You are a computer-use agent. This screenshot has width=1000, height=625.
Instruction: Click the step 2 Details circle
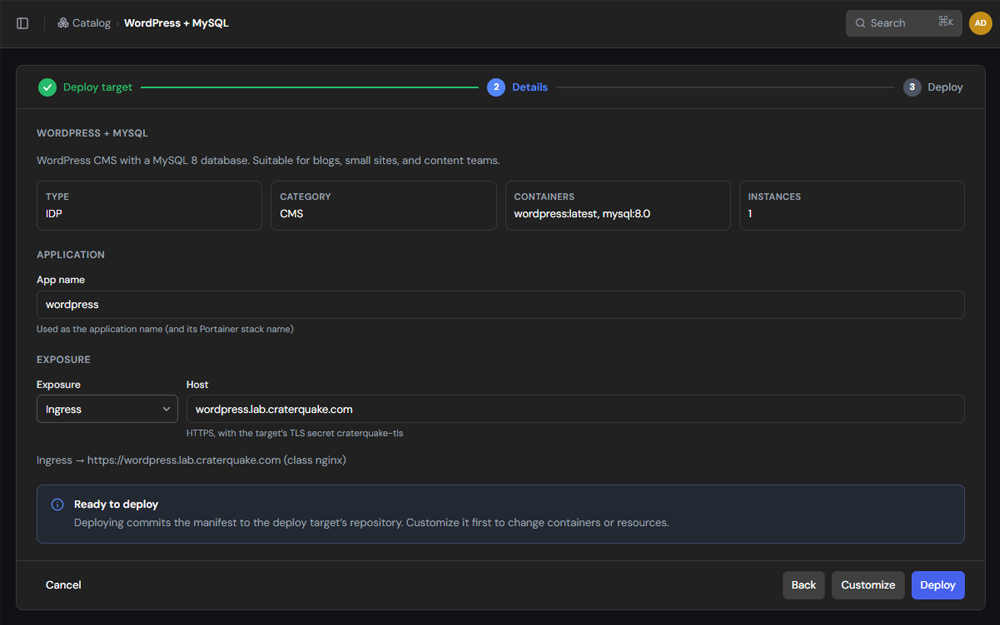pos(496,87)
